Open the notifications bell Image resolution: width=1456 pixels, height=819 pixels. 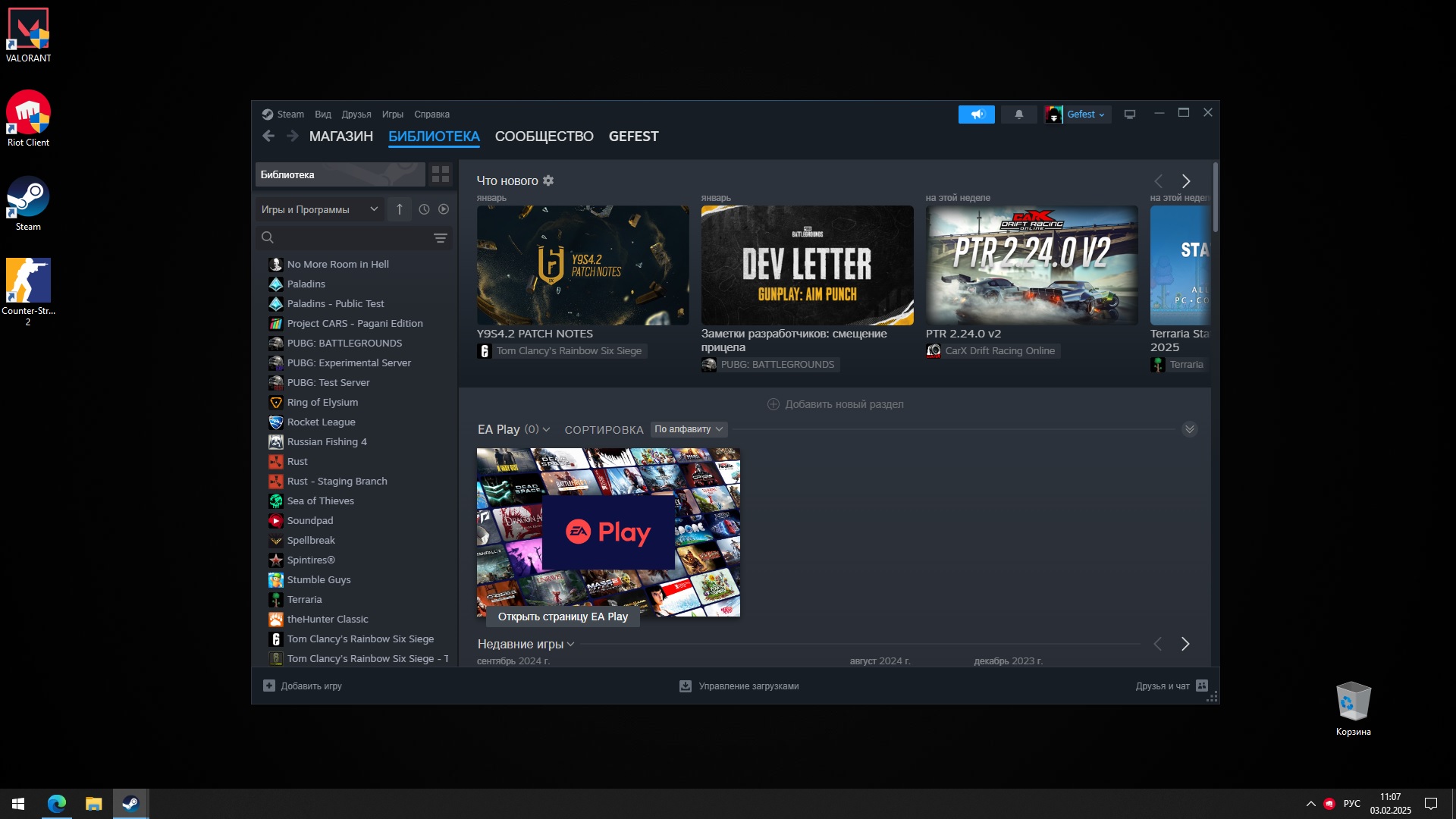1018,115
